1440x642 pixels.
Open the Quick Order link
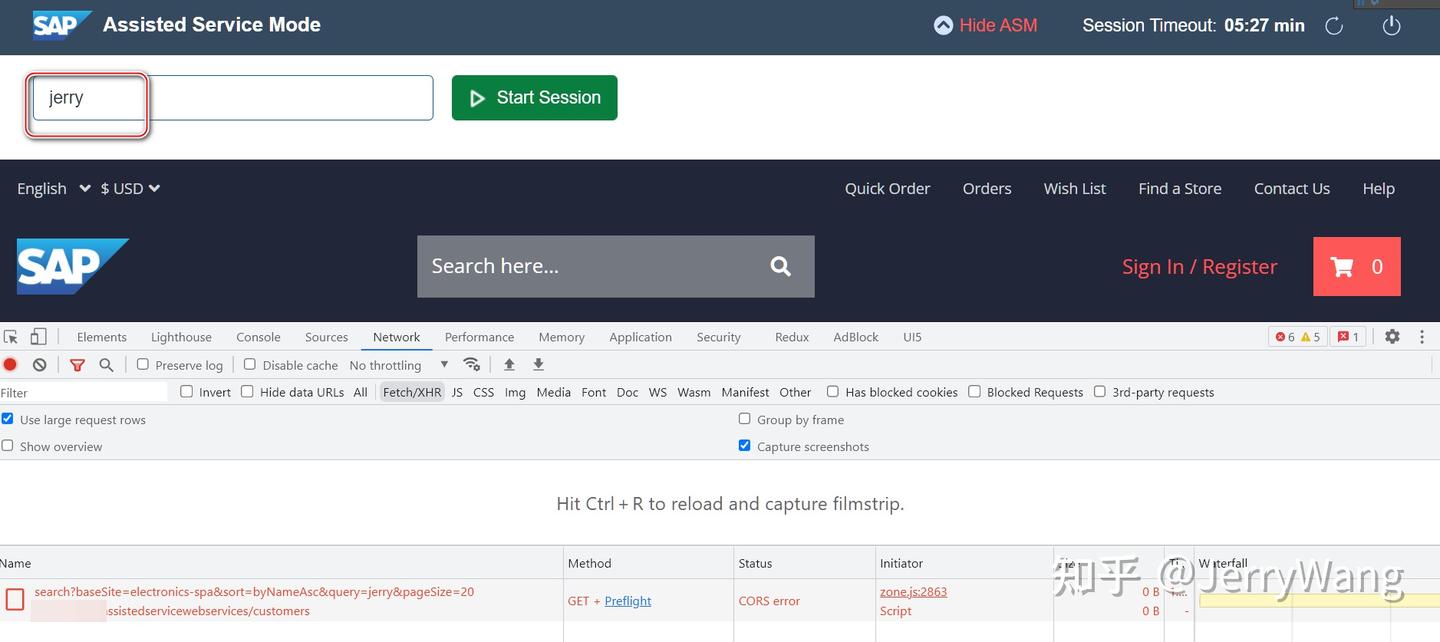(x=887, y=188)
